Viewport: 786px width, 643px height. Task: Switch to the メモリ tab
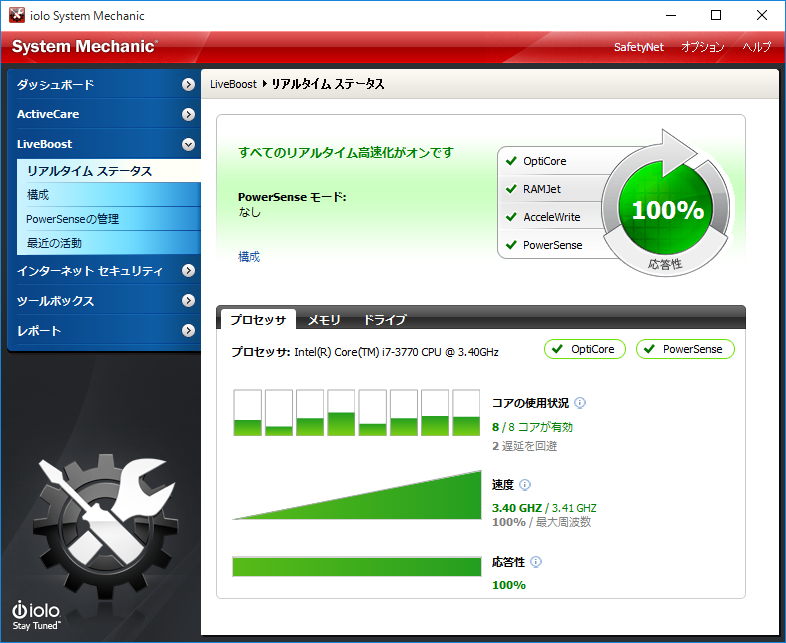tap(324, 319)
